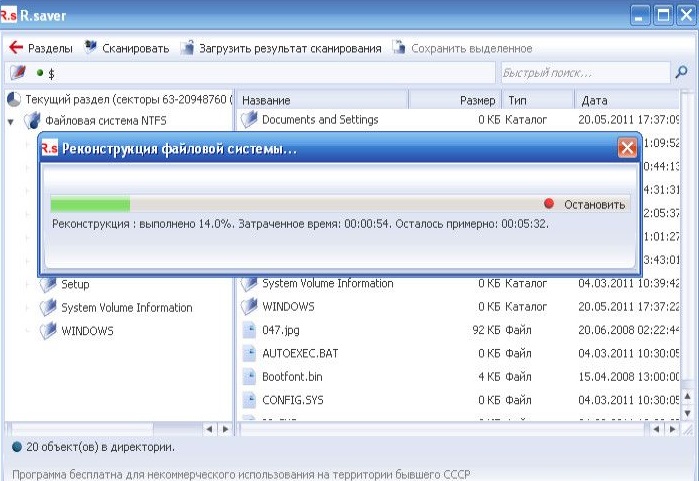Select Текущий раздел tree row

pyautogui.click(x=119, y=99)
